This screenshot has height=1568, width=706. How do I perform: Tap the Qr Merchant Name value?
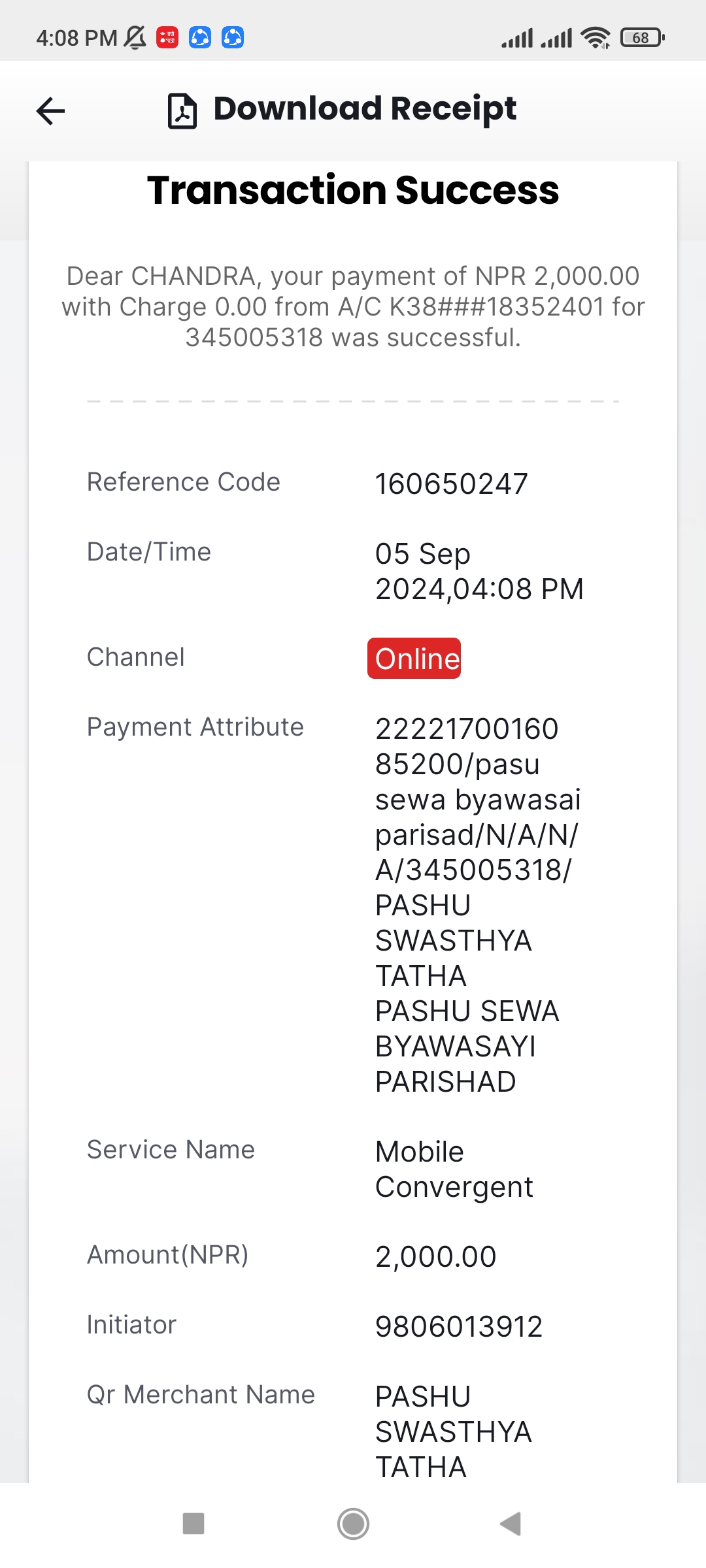pyautogui.click(x=454, y=1431)
